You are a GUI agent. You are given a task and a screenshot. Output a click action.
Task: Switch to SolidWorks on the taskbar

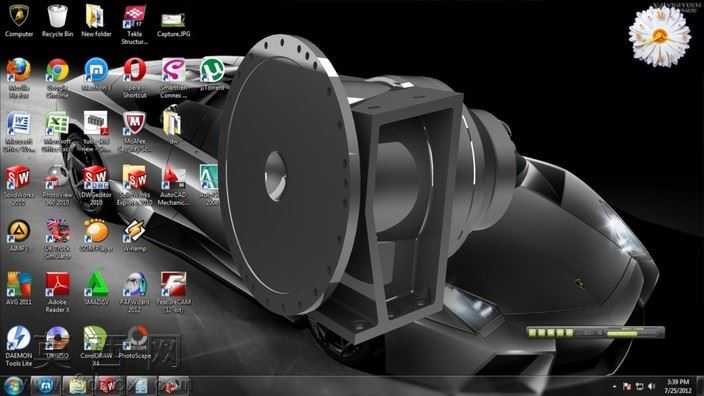[x=109, y=386]
